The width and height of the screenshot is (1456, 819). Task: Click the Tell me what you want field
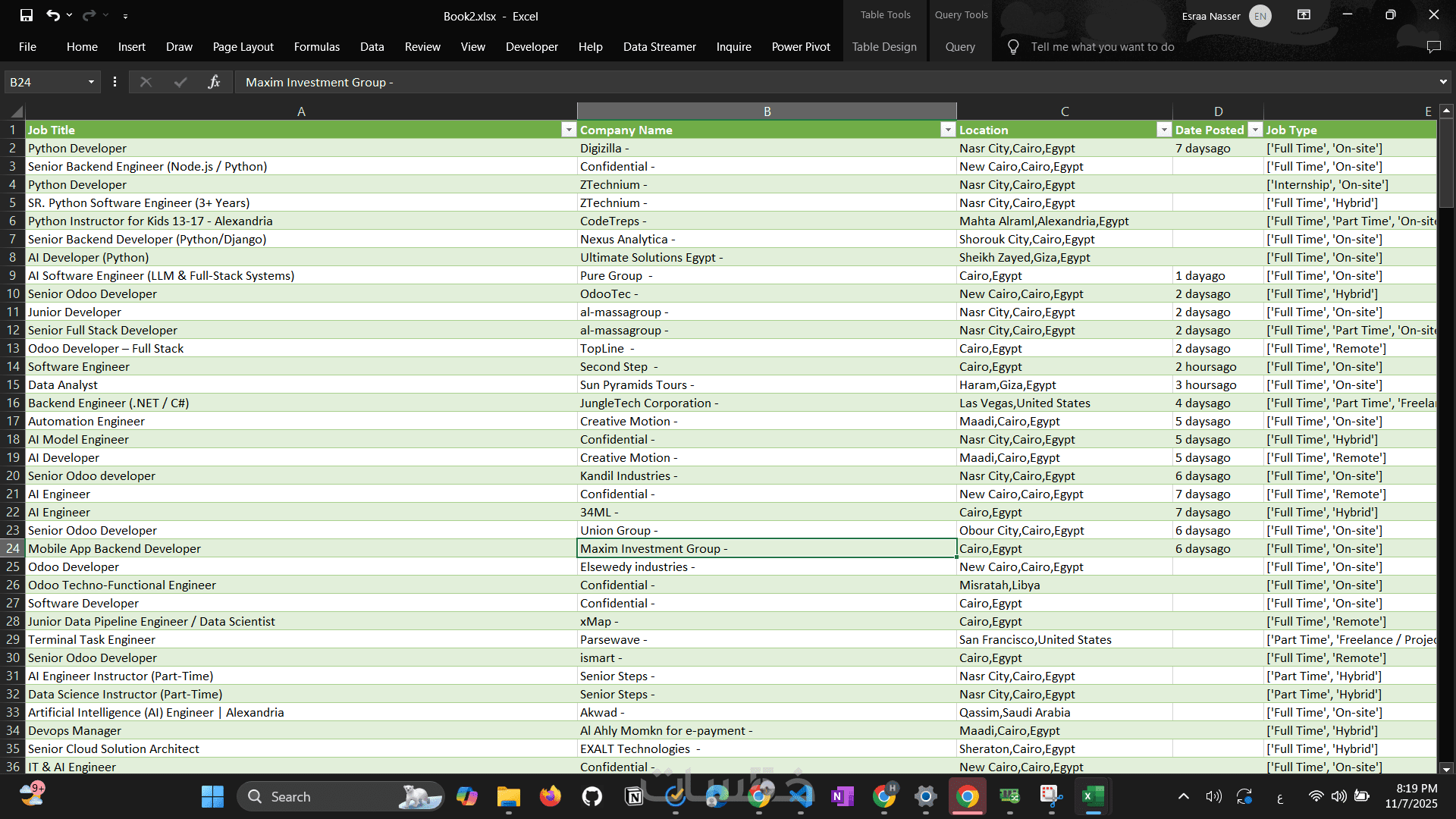[x=1102, y=47]
